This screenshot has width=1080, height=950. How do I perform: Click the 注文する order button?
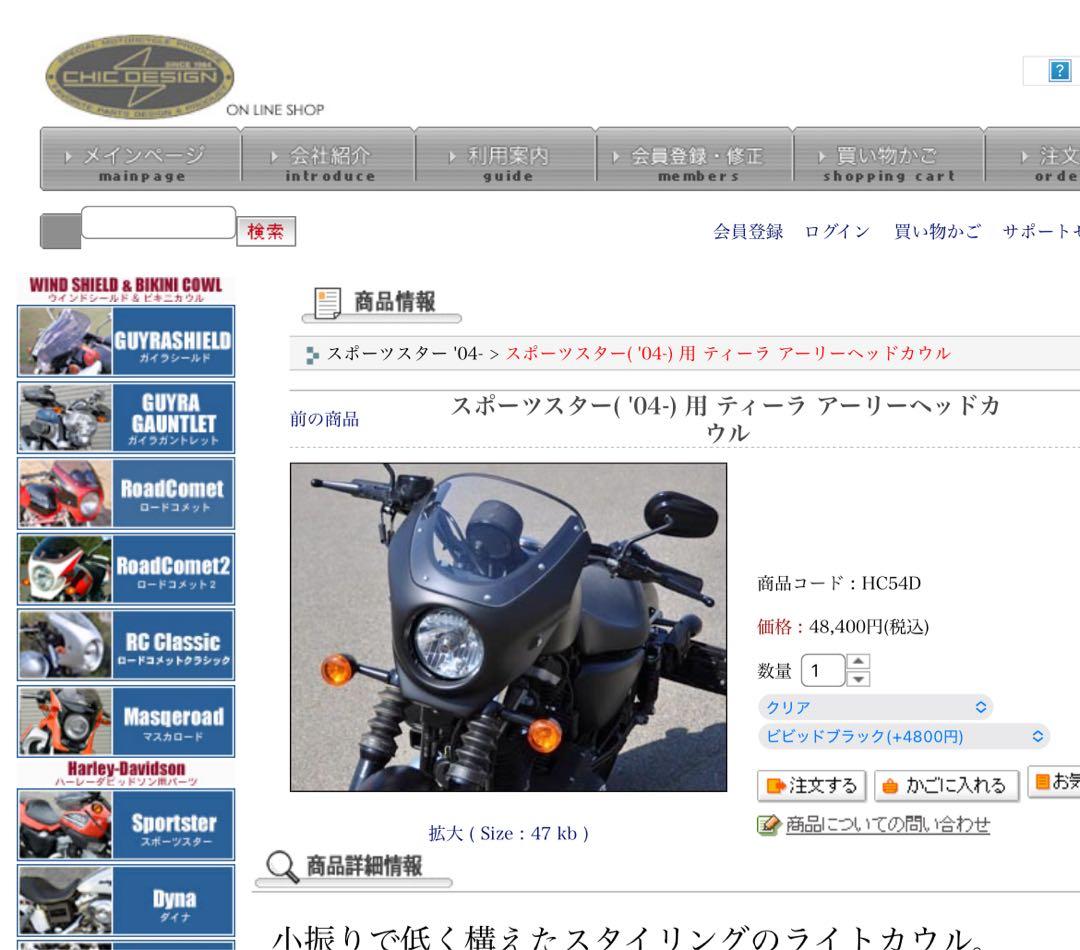(x=812, y=786)
